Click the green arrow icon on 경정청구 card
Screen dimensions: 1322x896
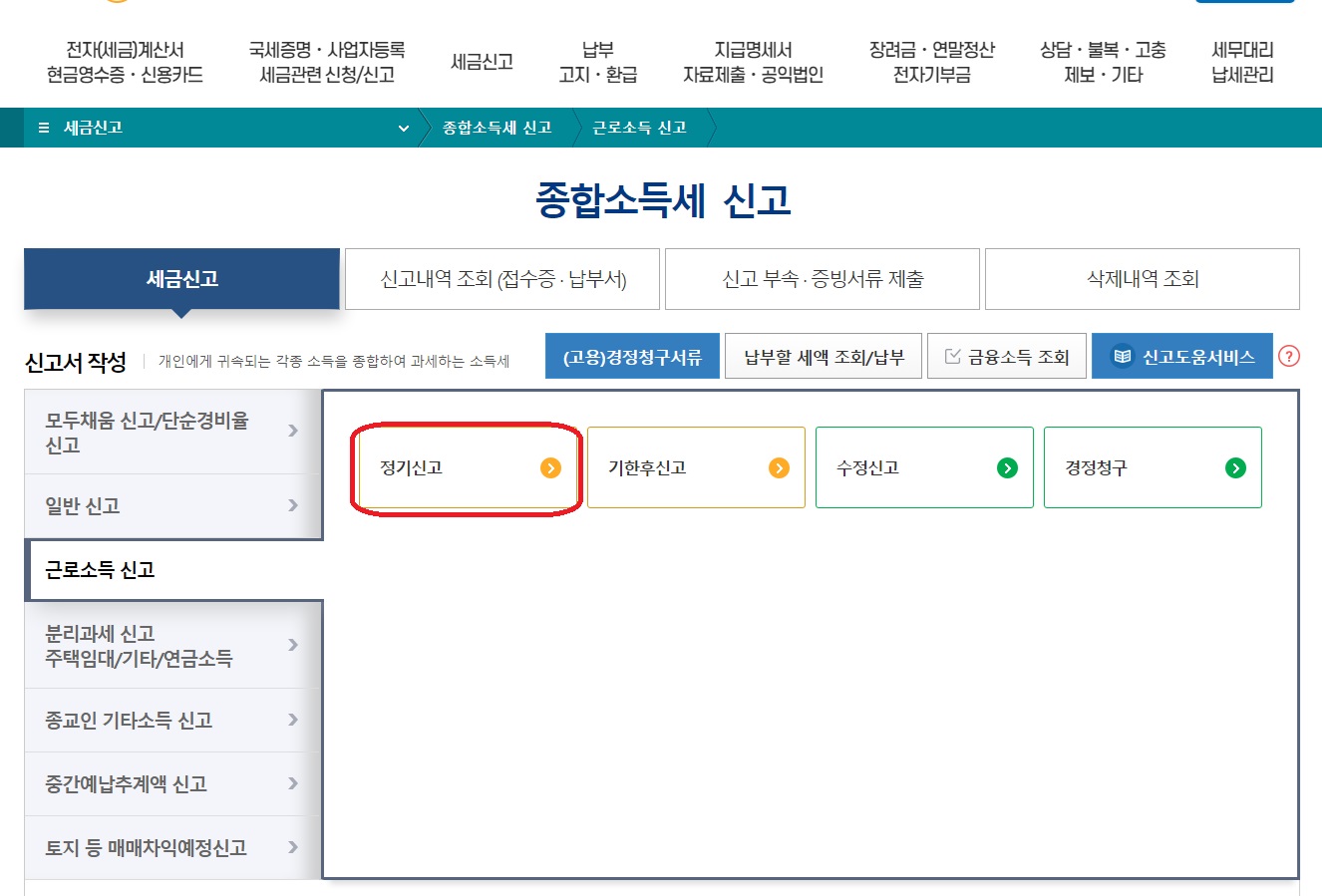[x=1236, y=467]
